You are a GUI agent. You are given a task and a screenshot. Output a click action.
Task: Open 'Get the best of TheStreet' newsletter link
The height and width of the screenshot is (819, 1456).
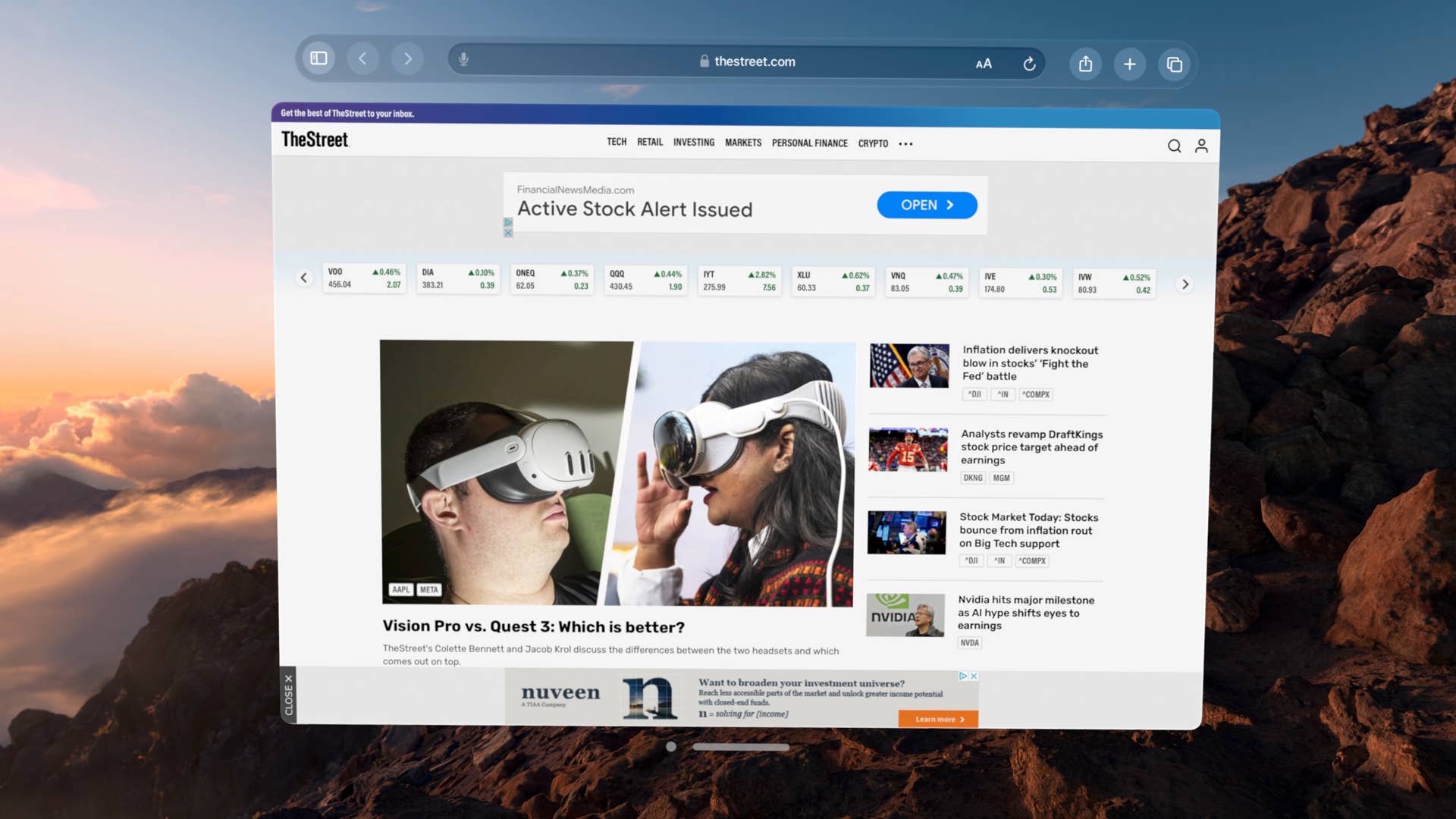tap(347, 114)
